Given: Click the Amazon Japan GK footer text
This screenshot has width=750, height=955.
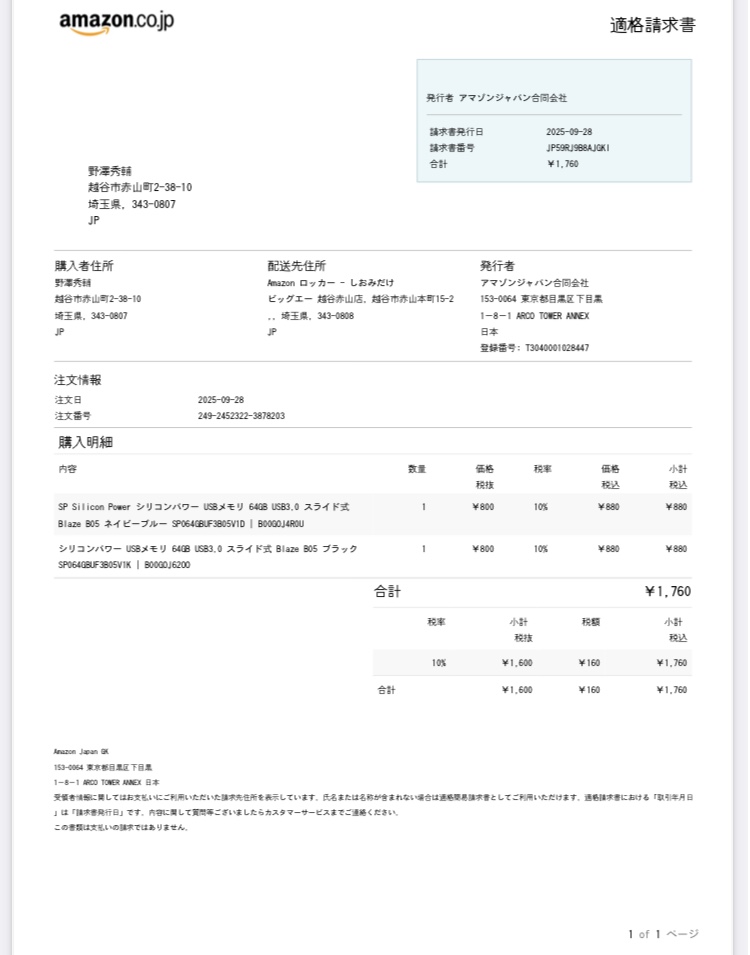Looking at the screenshot, I should (x=81, y=751).
